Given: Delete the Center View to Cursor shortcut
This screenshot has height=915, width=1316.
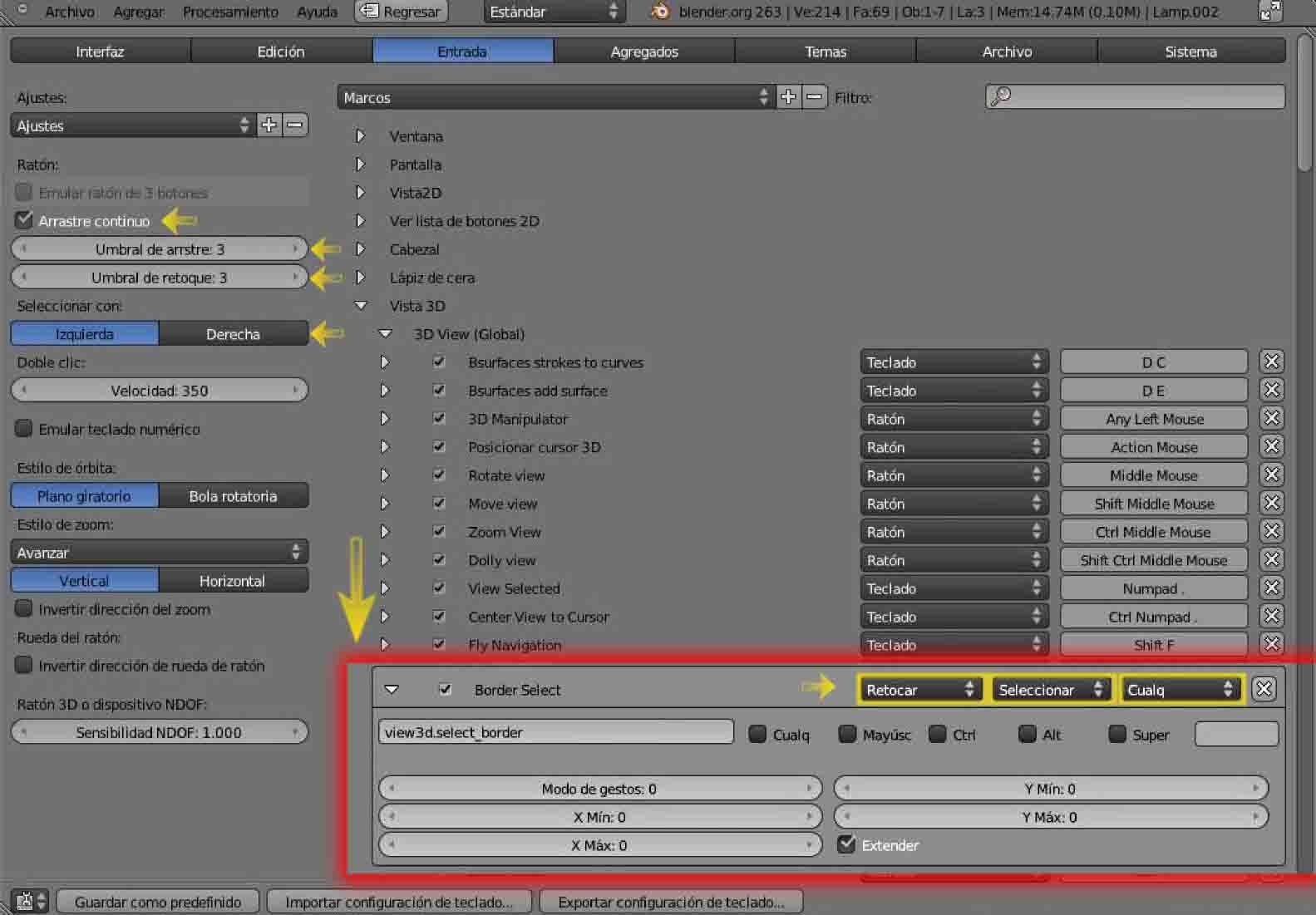Looking at the screenshot, I should point(1271,616).
